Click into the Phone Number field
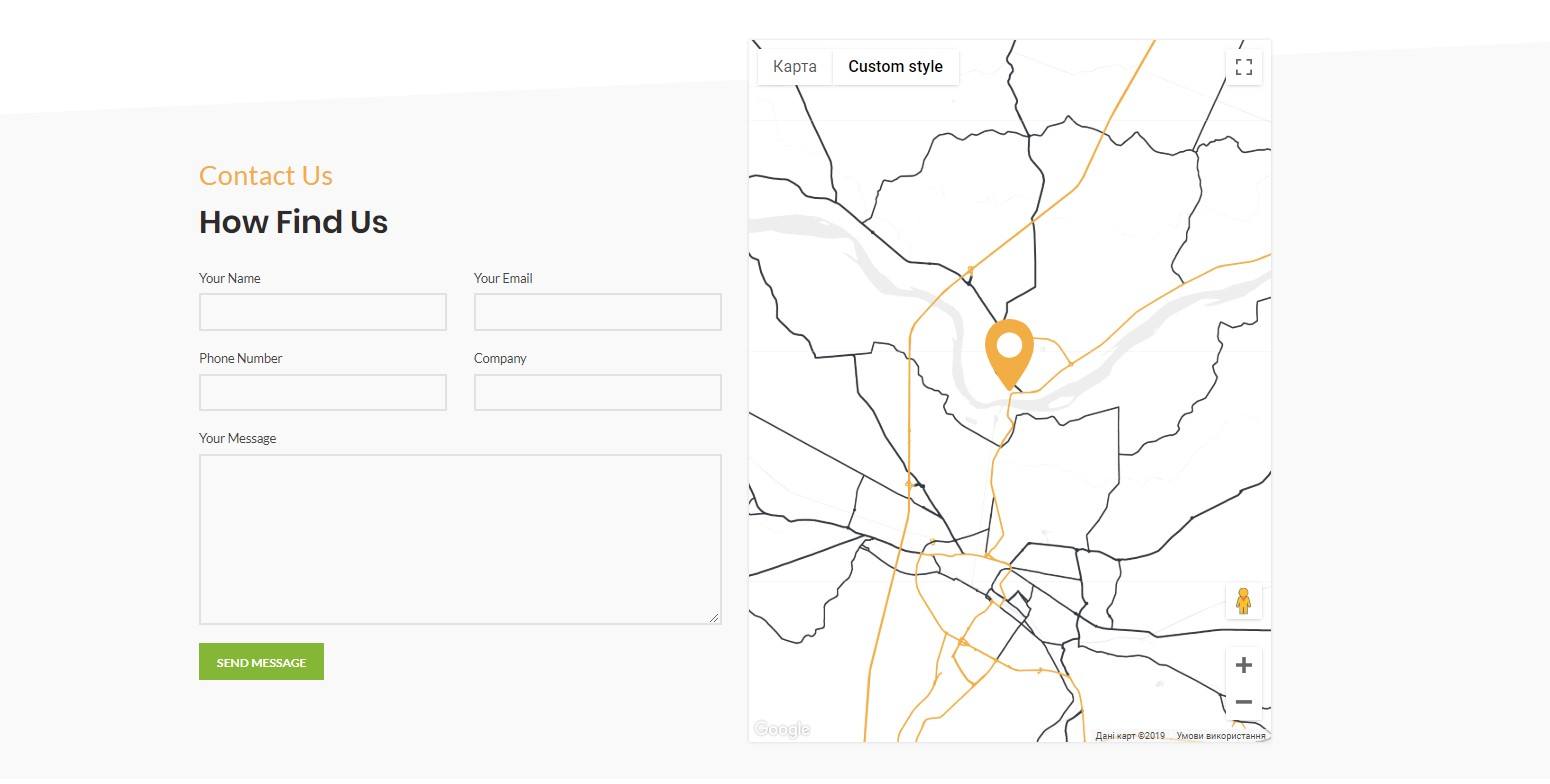The image size is (1550, 784). pos(323,392)
